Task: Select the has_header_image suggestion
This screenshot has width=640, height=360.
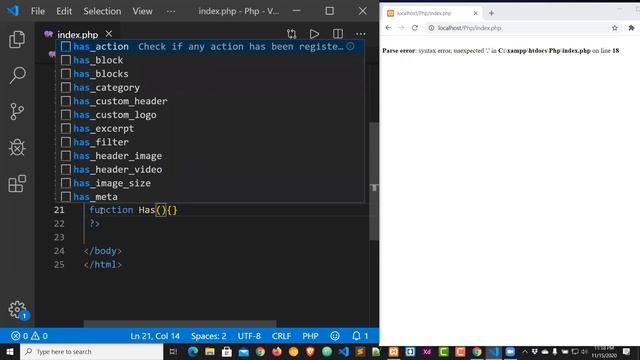Action: pos(210,156)
